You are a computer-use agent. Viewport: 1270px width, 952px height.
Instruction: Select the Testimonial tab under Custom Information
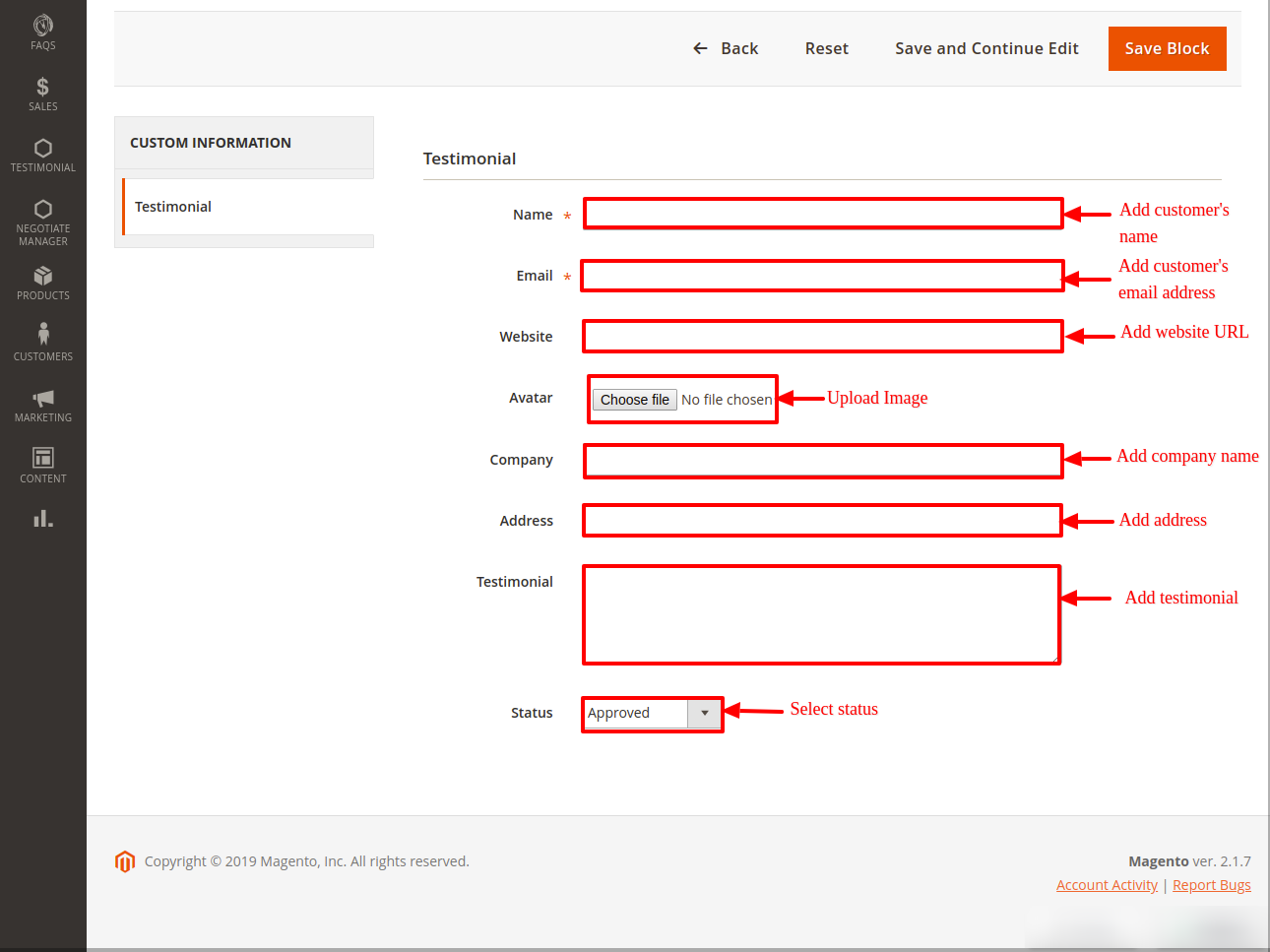point(173,207)
